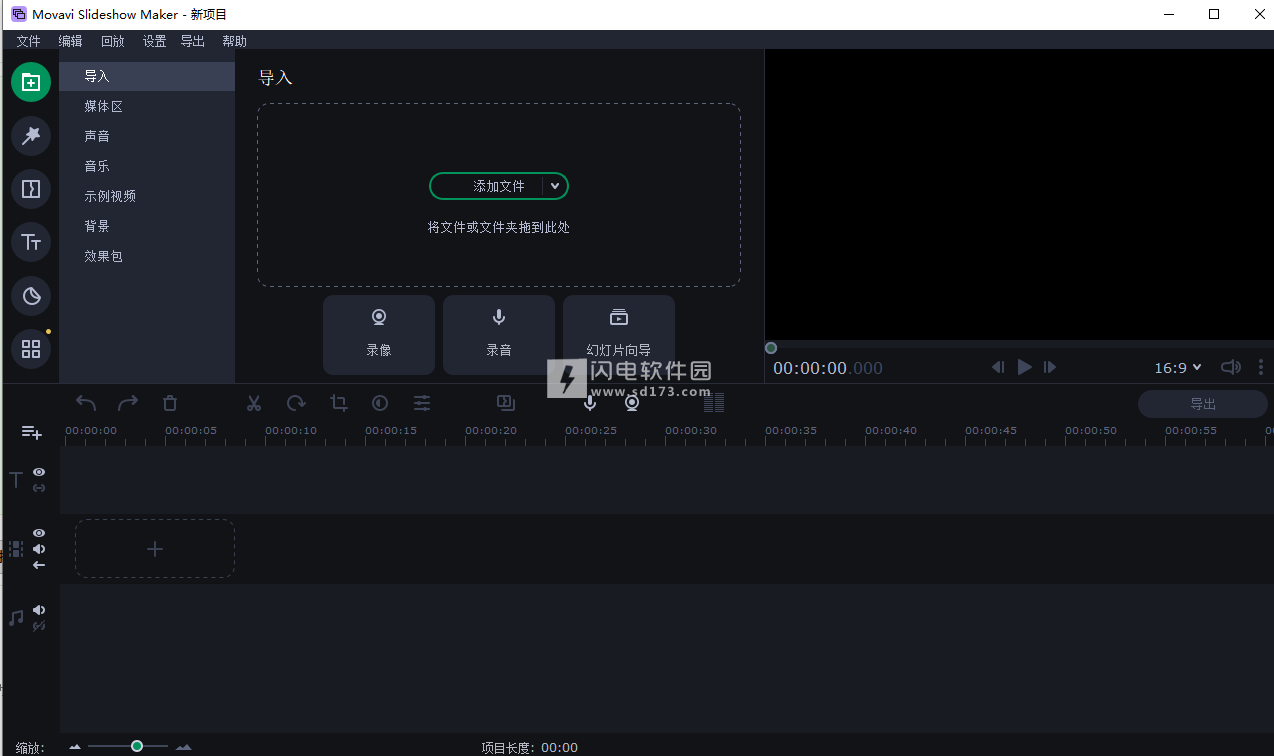The width and height of the screenshot is (1274, 756).
Task: Open the Clip Properties sliders icon
Action: pyautogui.click(x=423, y=403)
